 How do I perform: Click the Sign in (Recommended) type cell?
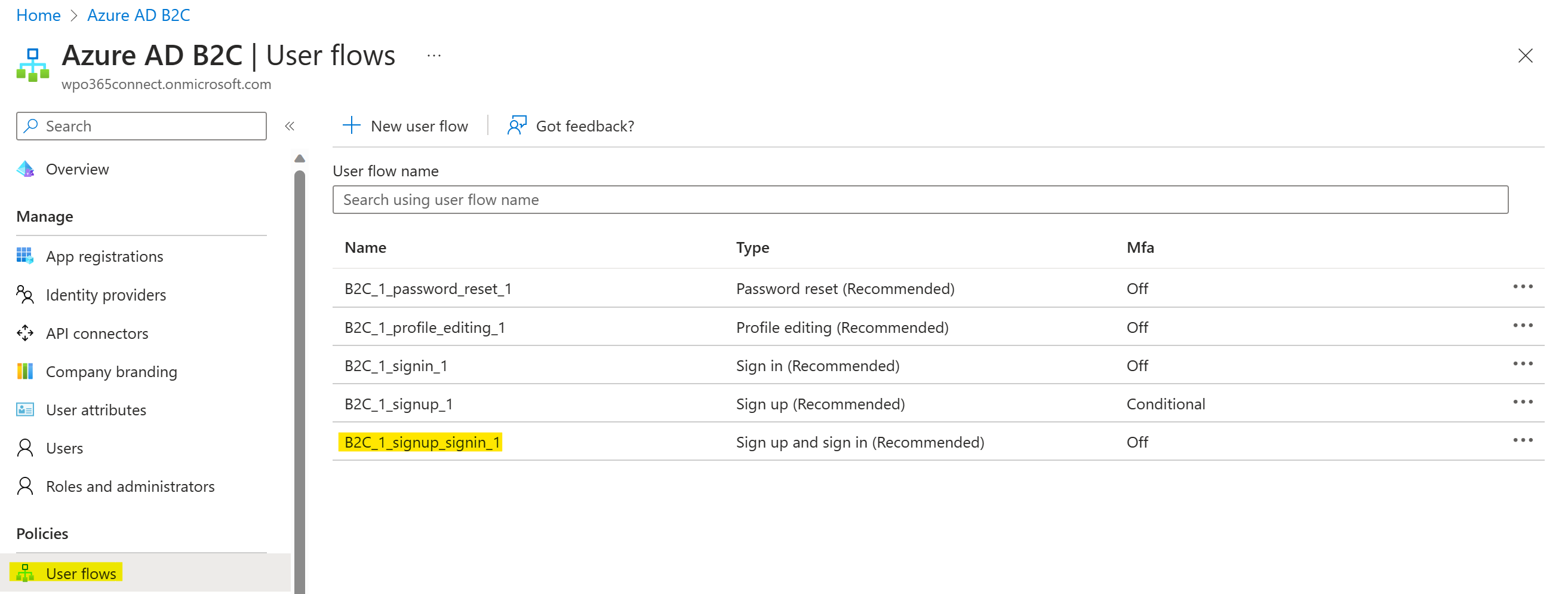[817, 366]
